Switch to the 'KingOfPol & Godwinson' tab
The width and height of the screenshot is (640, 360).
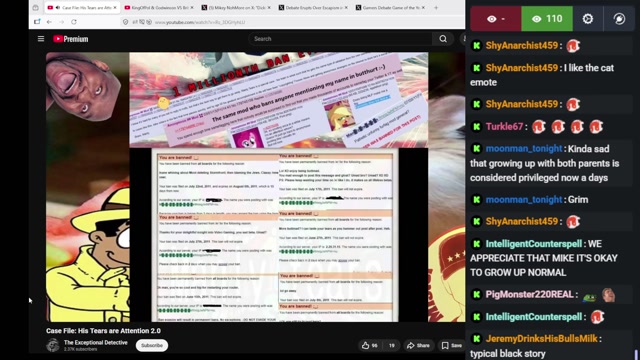(x=159, y=7)
